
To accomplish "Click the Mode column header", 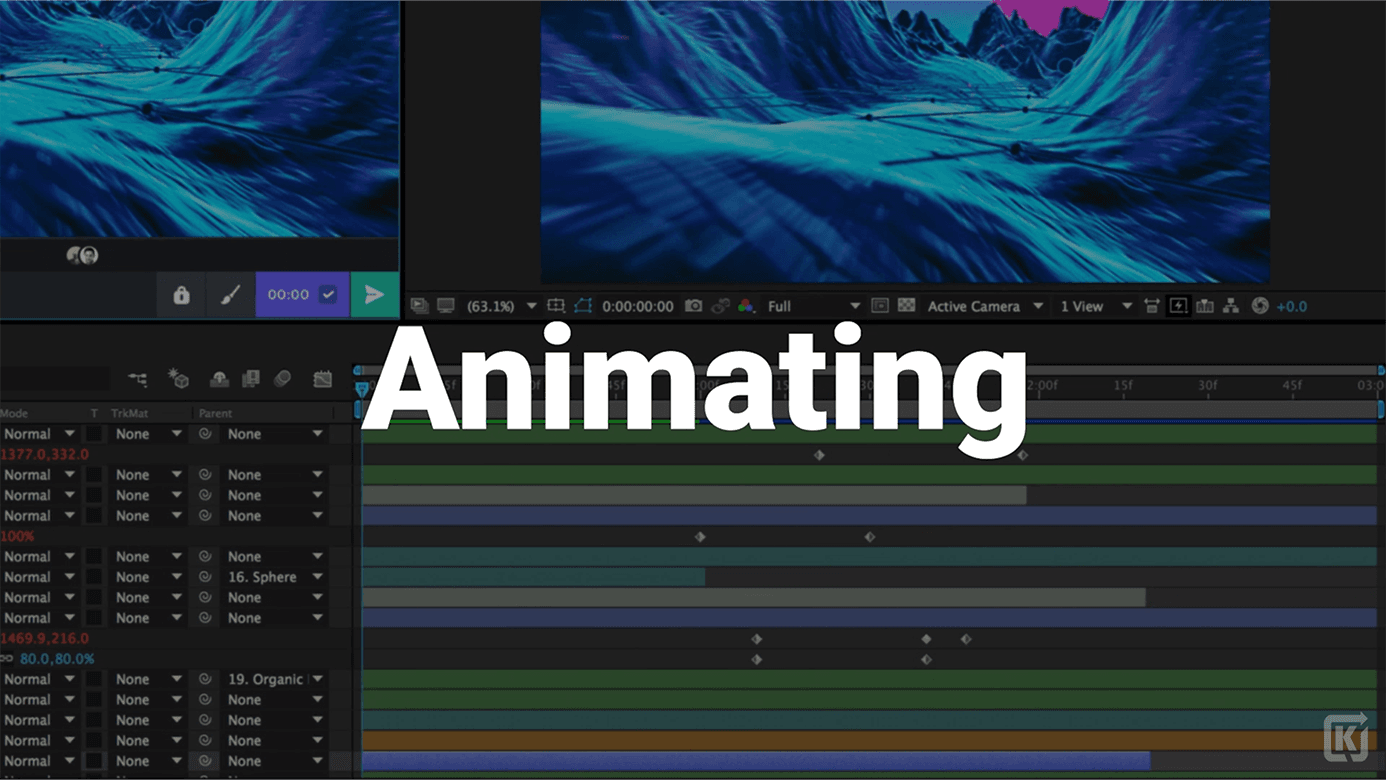I will pos(14,413).
